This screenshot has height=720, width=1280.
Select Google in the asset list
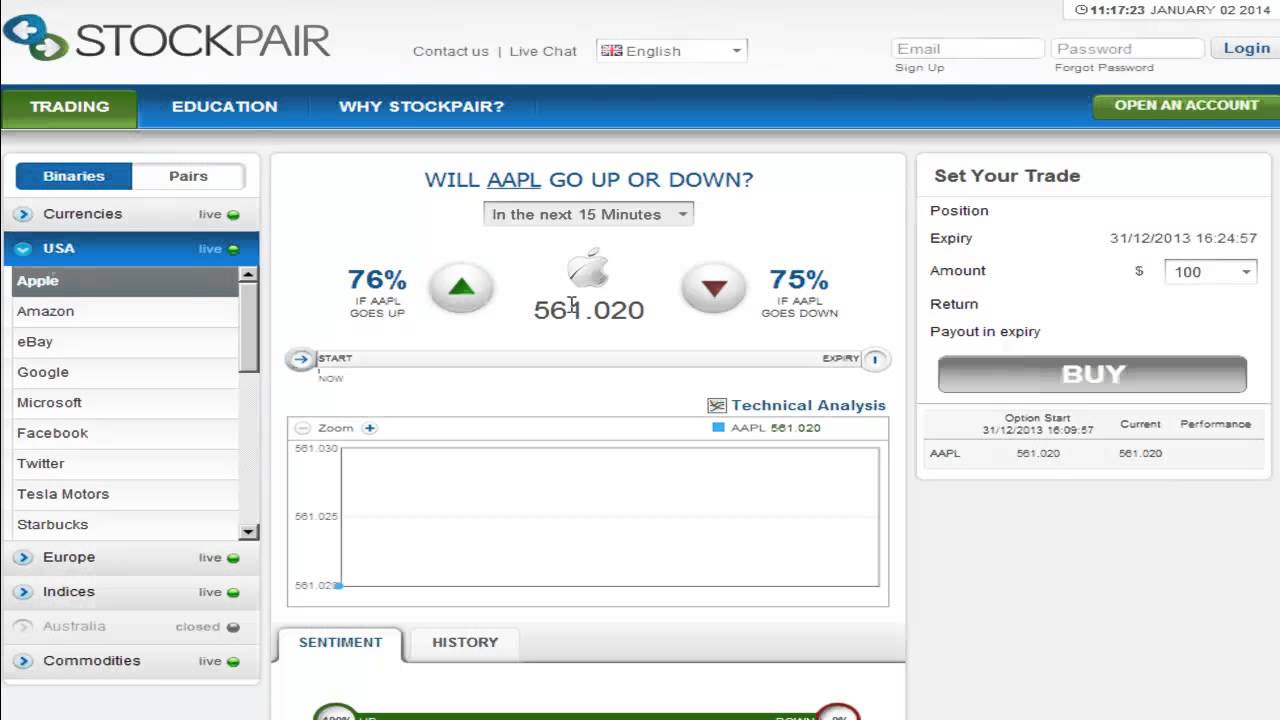(x=125, y=372)
